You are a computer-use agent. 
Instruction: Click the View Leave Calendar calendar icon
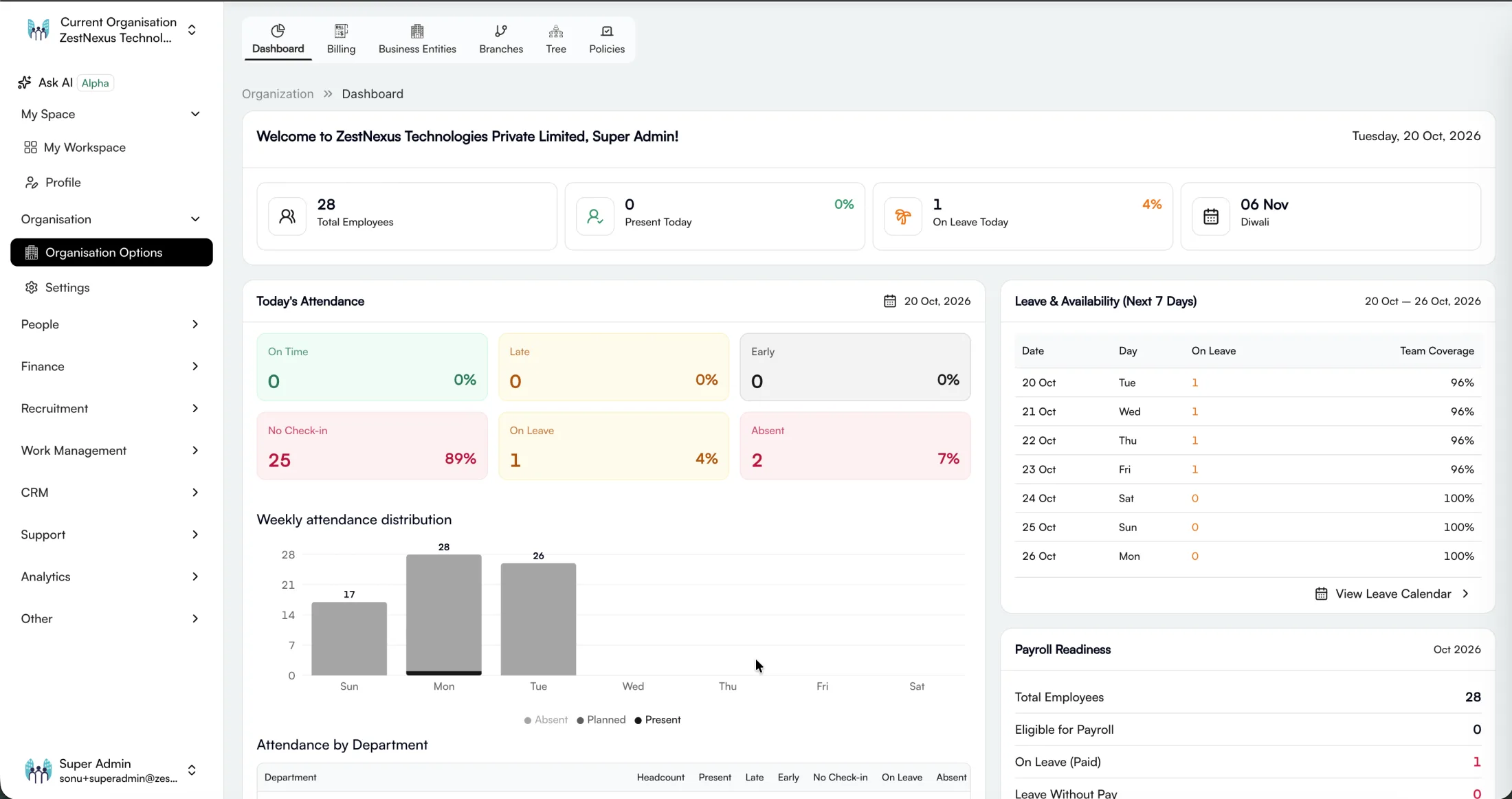tap(1321, 594)
